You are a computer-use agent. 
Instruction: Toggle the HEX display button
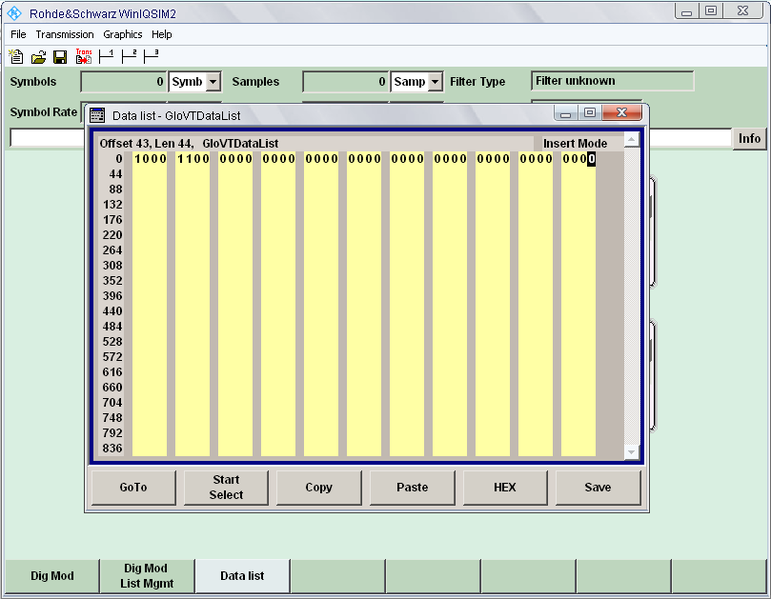coord(505,487)
